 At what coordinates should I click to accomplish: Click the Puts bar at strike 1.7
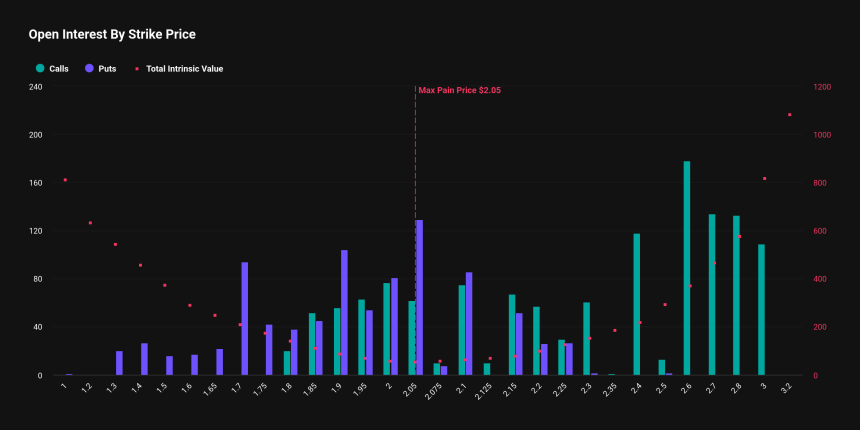point(244,318)
